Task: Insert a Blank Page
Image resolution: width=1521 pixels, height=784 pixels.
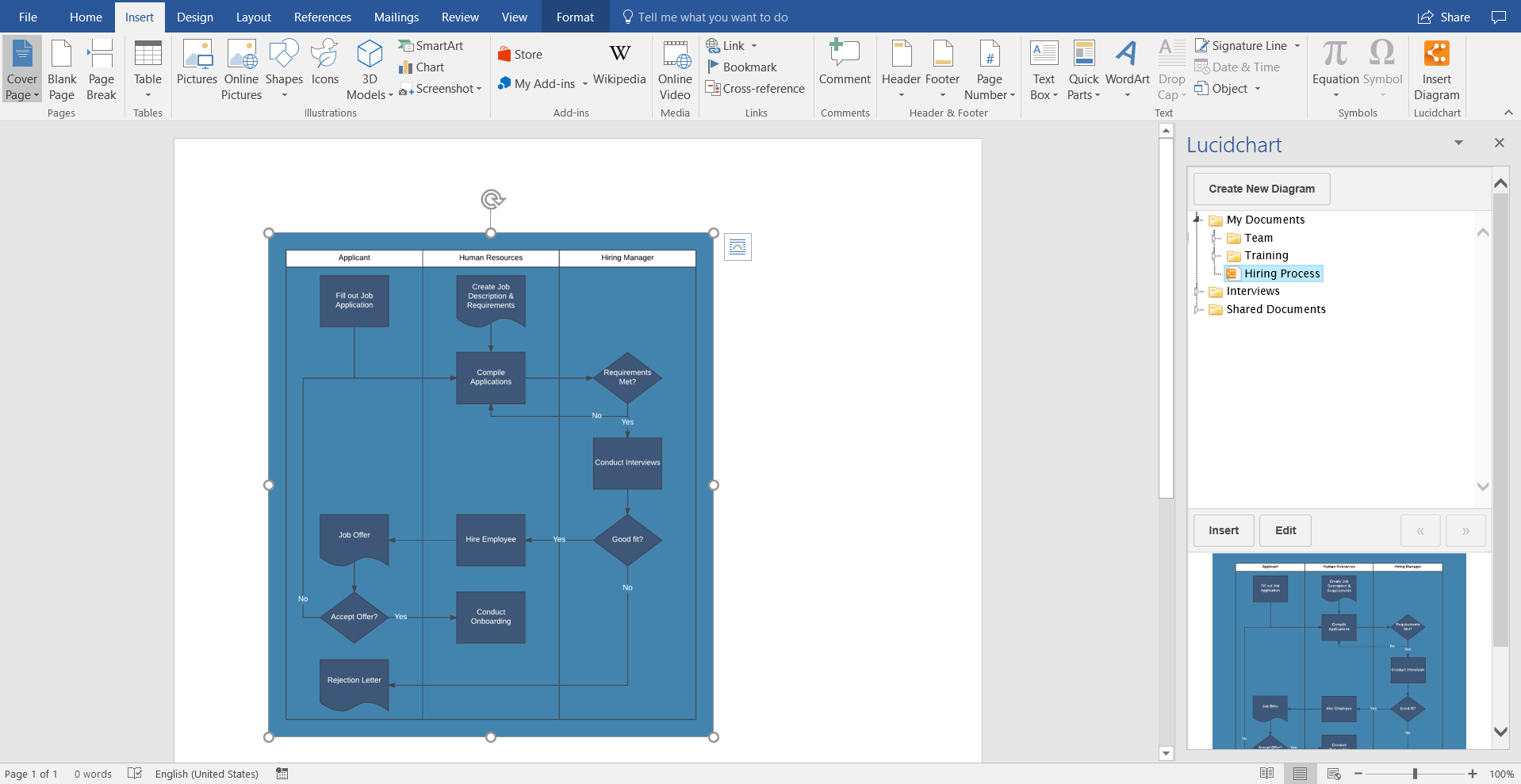Action: 62,70
